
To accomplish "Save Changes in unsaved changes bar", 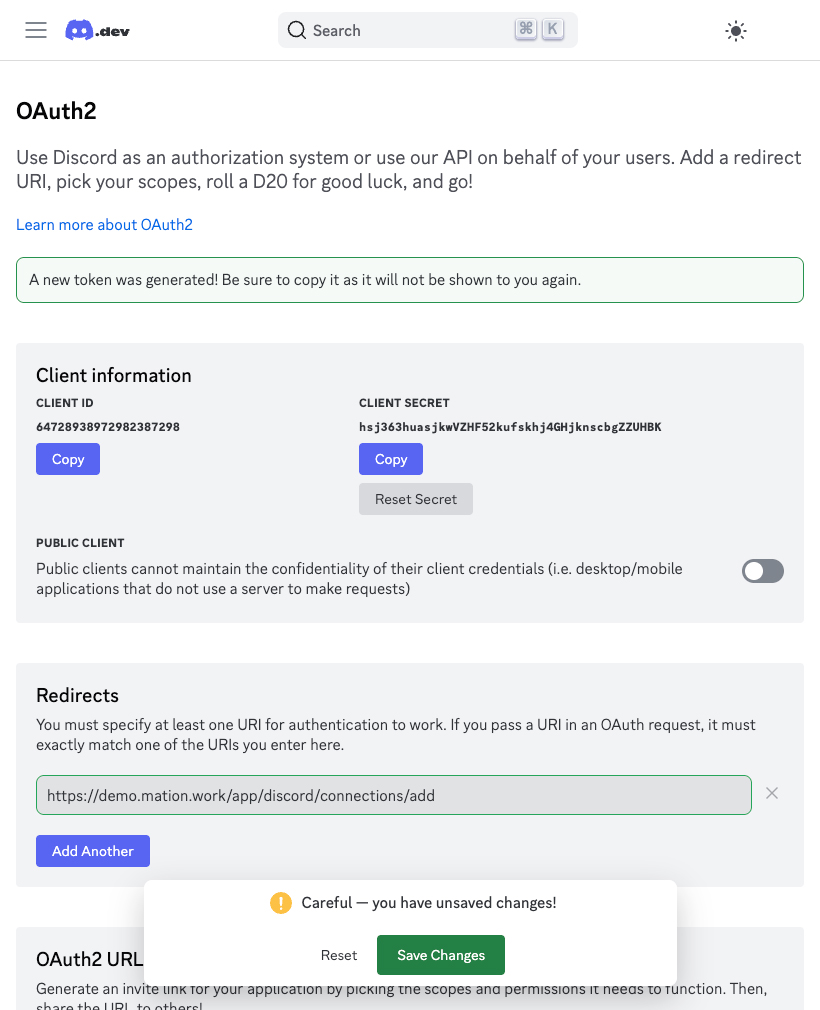I will click(x=441, y=955).
